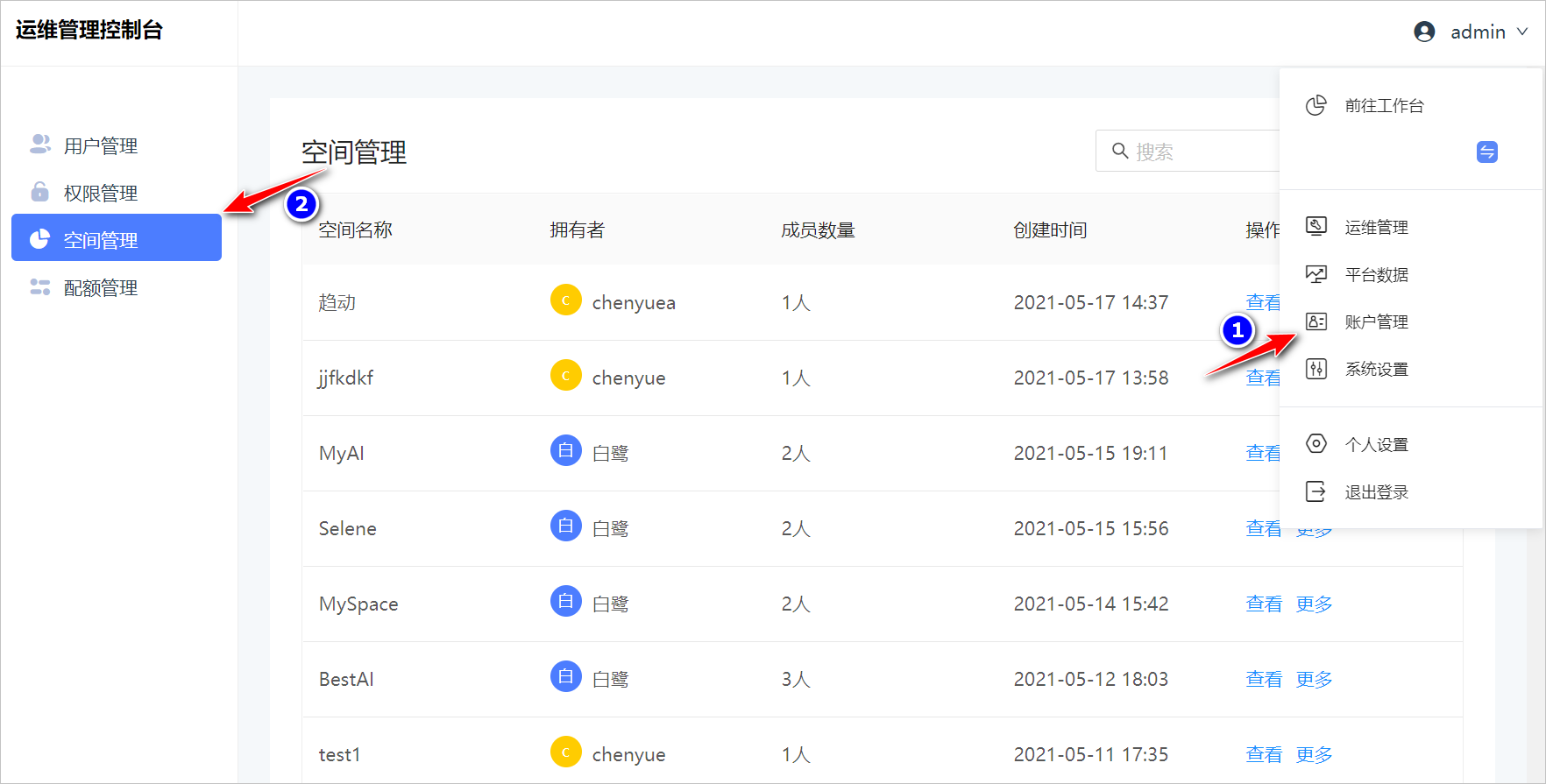Click the 3人 member count cell

796,679
